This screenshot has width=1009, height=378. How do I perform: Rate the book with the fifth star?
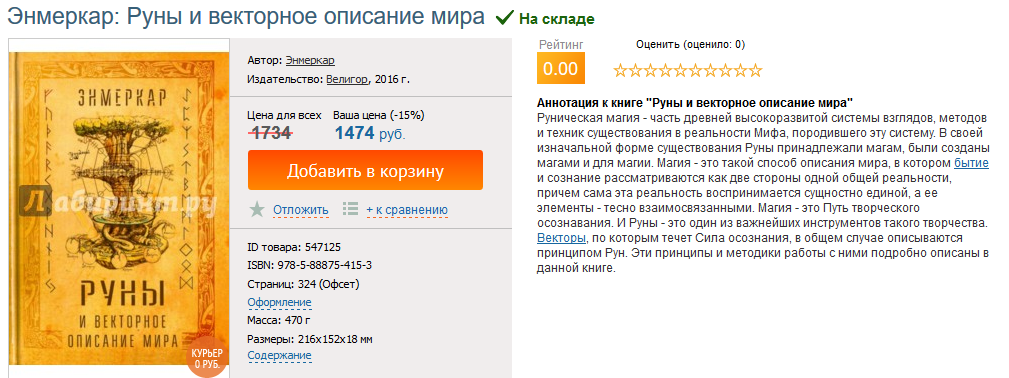680,70
